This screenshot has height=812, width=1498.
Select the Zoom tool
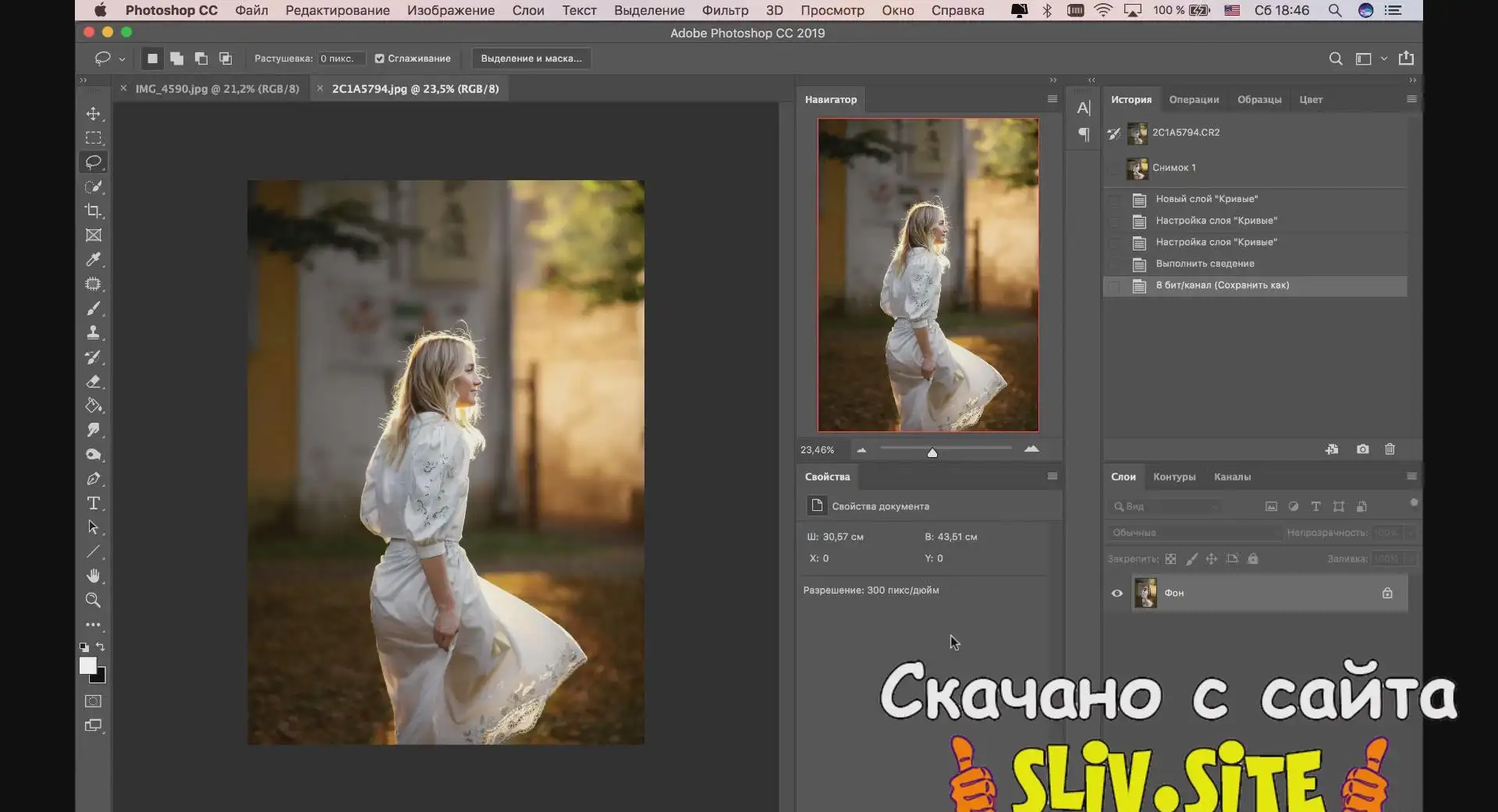point(94,601)
